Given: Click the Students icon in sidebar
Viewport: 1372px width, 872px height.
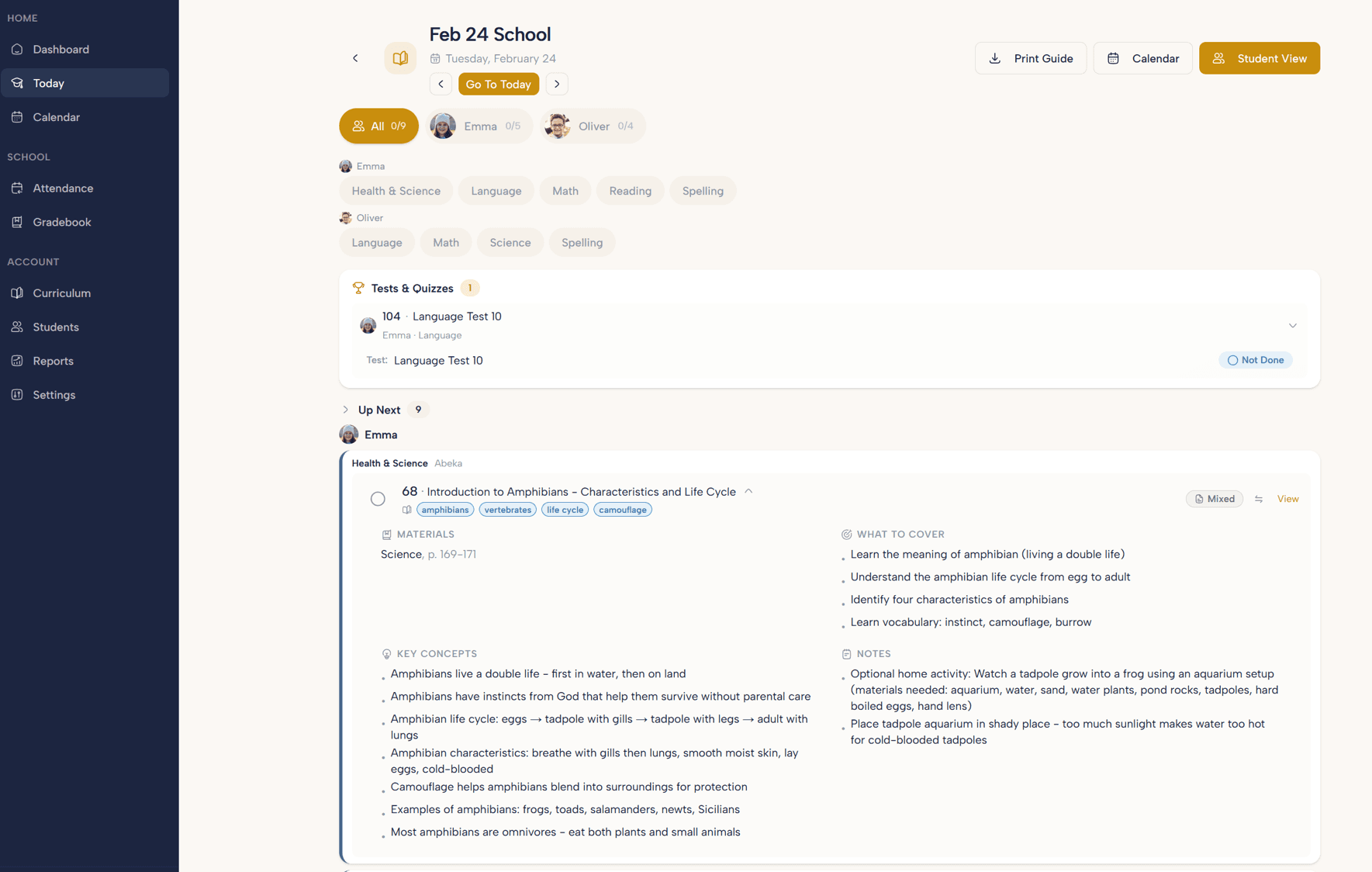Looking at the screenshot, I should click(x=17, y=327).
